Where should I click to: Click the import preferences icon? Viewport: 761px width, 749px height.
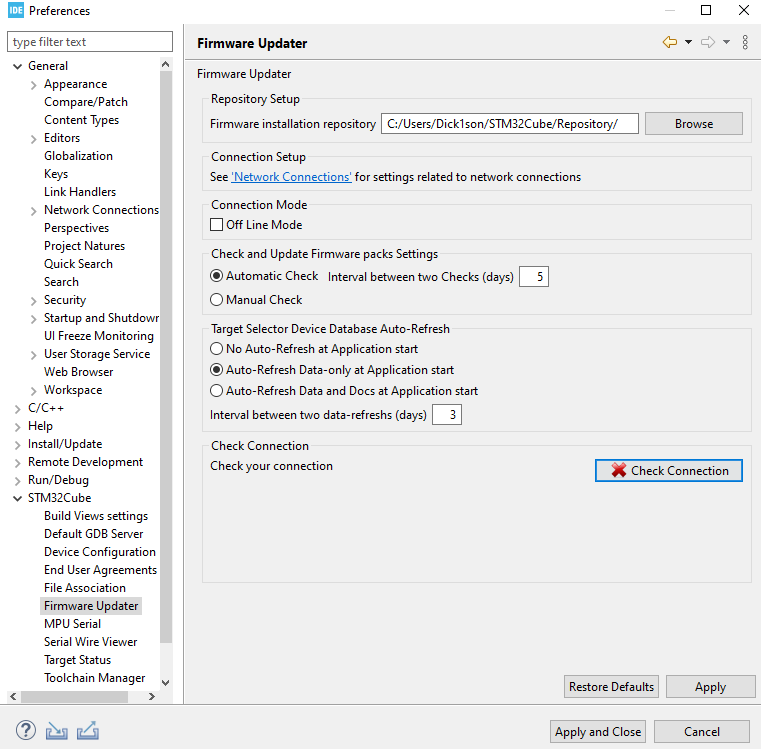pos(57,730)
